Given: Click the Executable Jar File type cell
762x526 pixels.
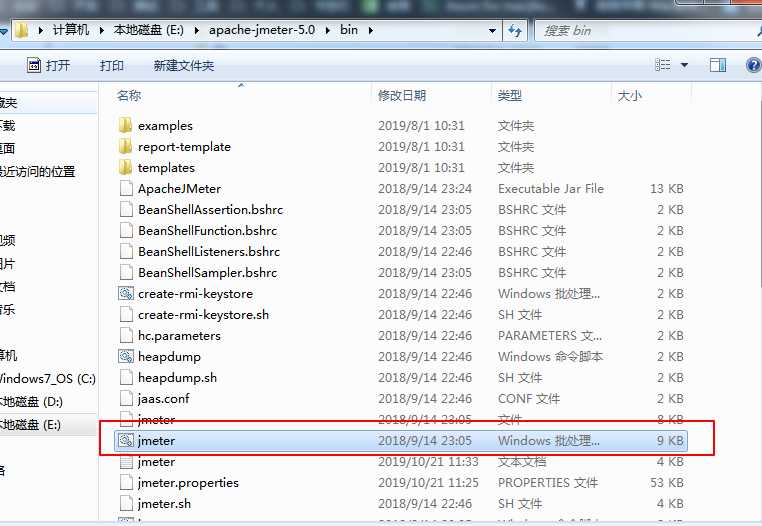Looking at the screenshot, I should [551, 189].
